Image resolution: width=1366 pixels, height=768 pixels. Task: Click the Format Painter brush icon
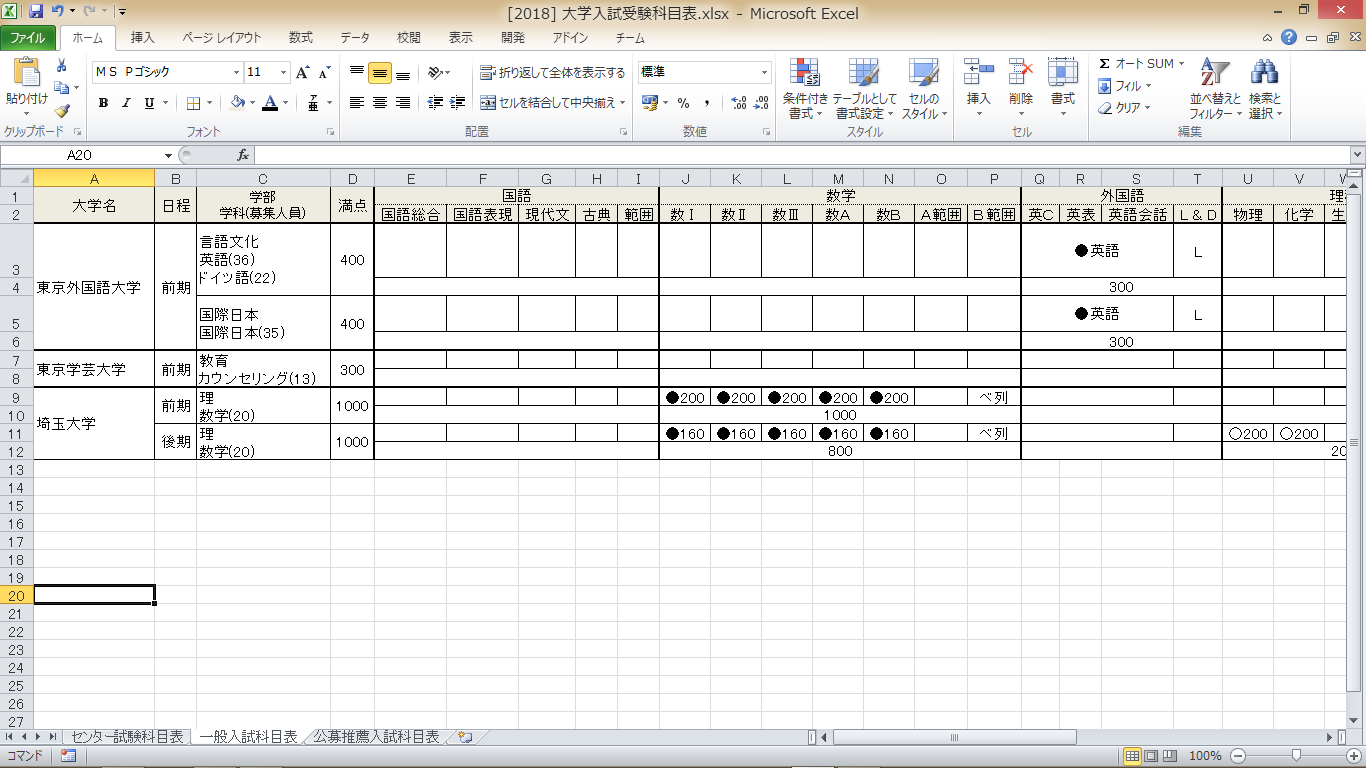pyautogui.click(x=62, y=111)
